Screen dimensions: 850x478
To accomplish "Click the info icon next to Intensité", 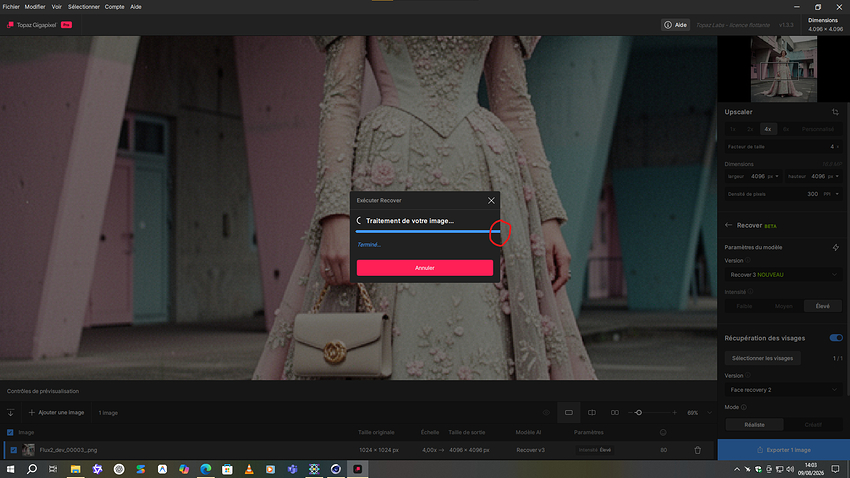I will click(750, 292).
